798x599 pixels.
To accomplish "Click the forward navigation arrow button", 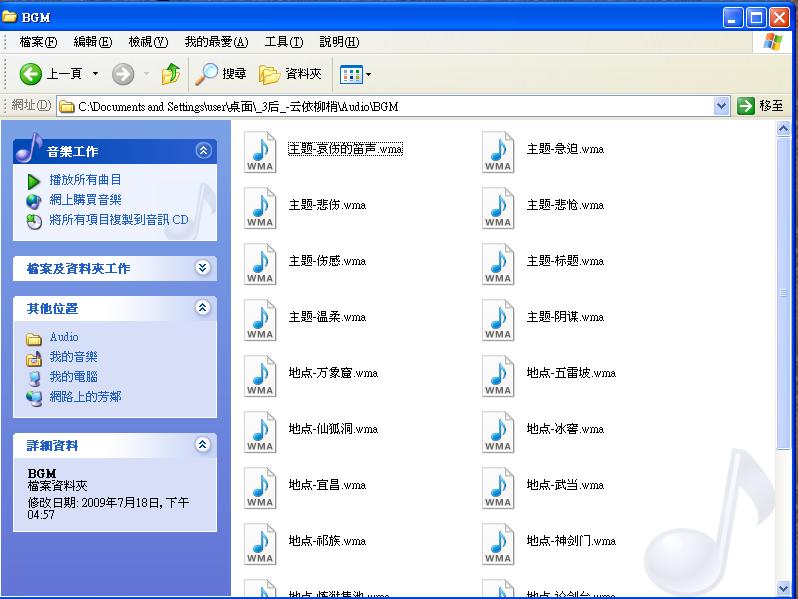I will (x=123, y=74).
